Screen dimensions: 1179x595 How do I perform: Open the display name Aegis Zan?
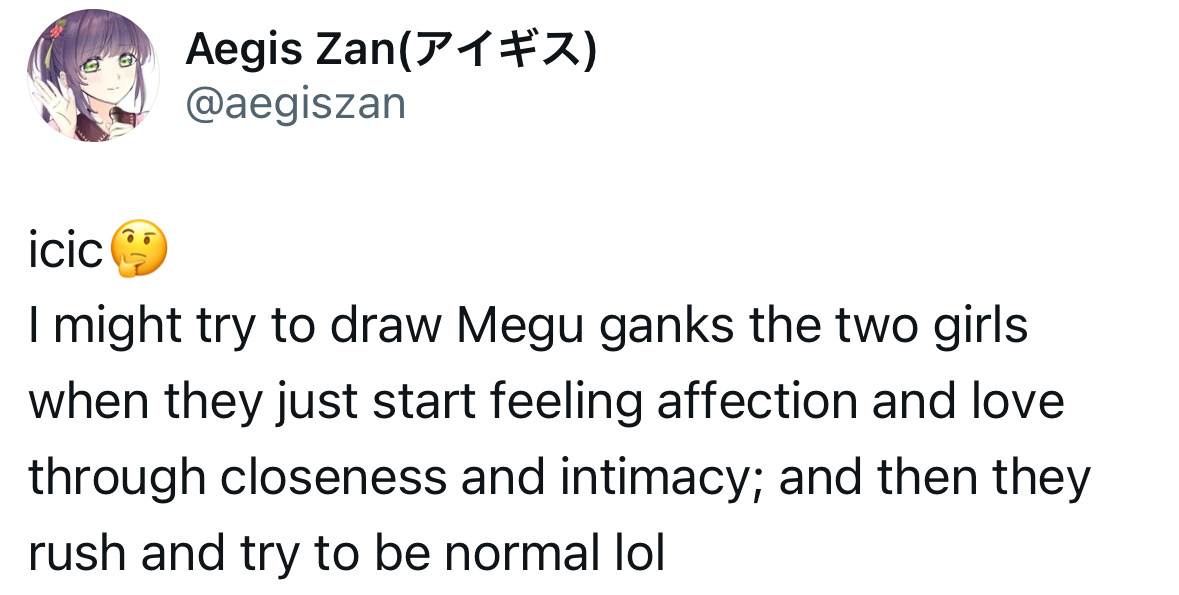pos(289,50)
